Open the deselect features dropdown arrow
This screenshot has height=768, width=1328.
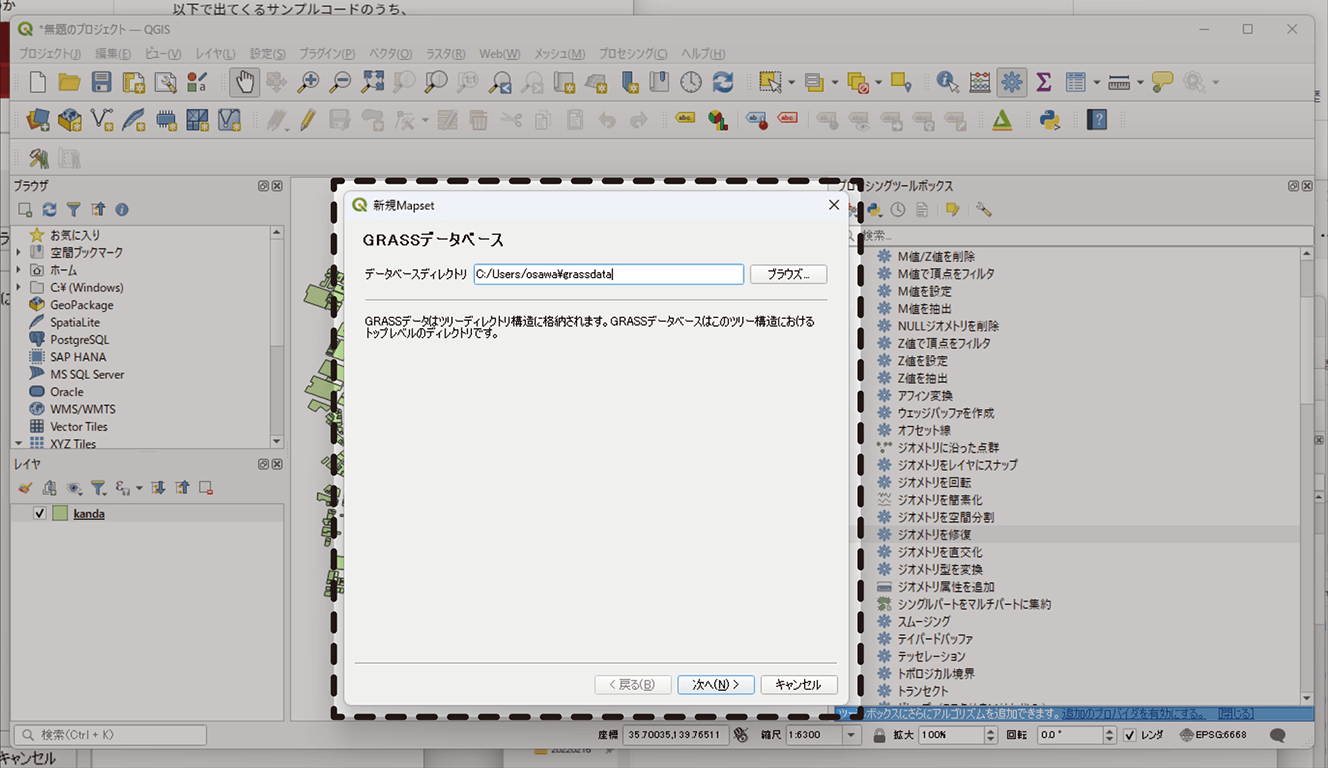[x=878, y=83]
